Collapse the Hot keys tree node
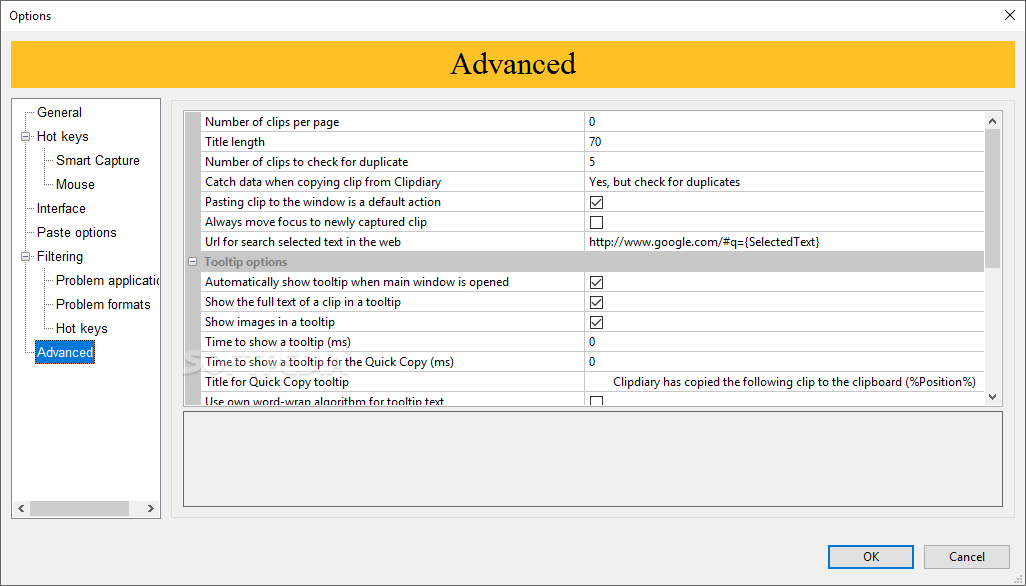The height and width of the screenshot is (586, 1026). [26, 137]
